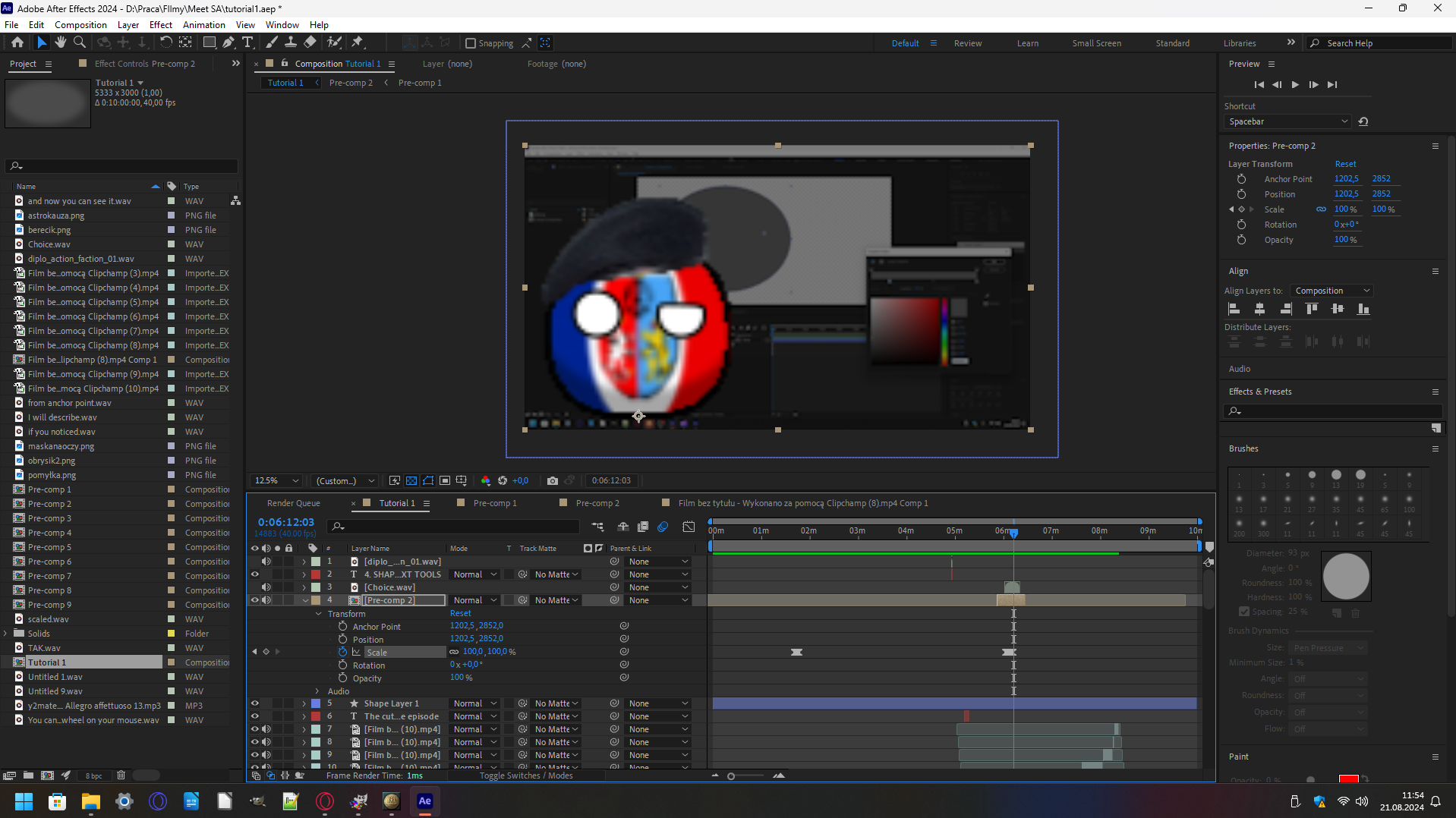The image size is (1456, 818).
Task: Click the Reset Exposure icon
Action: (503, 480)
